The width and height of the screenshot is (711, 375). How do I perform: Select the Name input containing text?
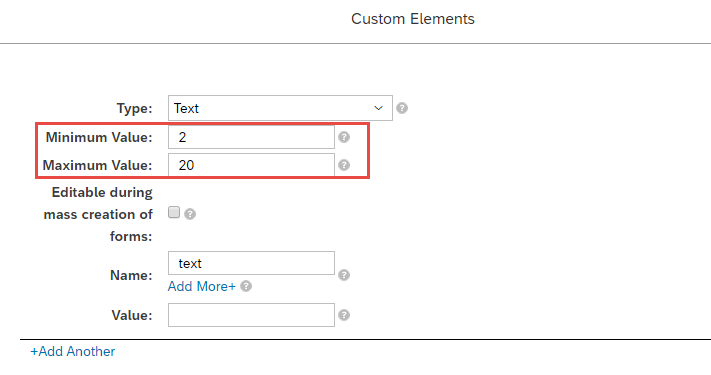click(251, 263)
